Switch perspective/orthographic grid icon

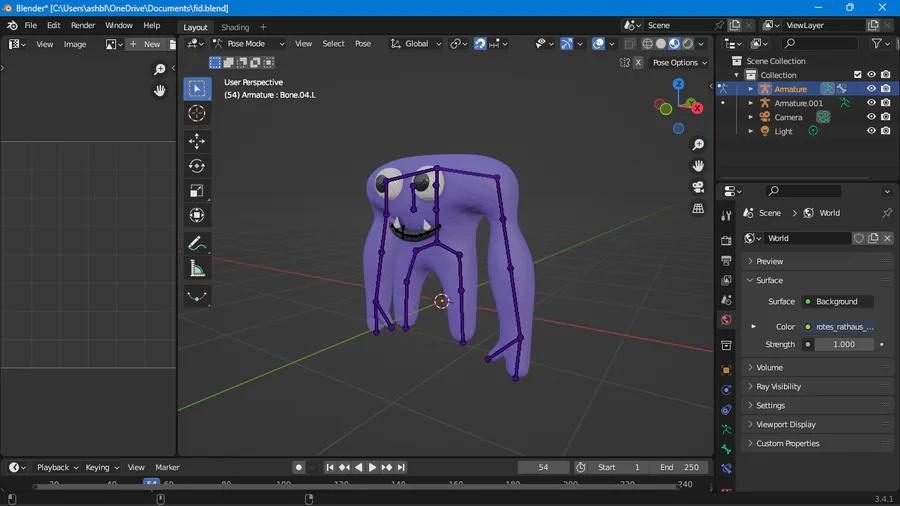point(698,209)
